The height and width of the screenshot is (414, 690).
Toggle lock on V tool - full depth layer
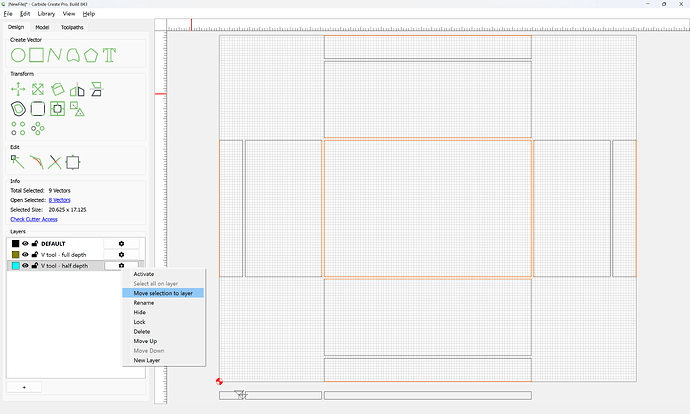(x=35, y=254)
